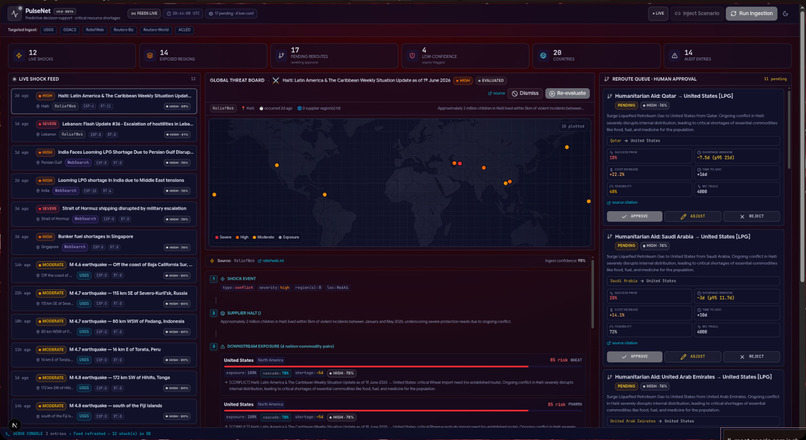Open source citation on Saudi Arabia card
This screenshot has width=806, height=440.
pyautogui.click(x=622, y=343)
